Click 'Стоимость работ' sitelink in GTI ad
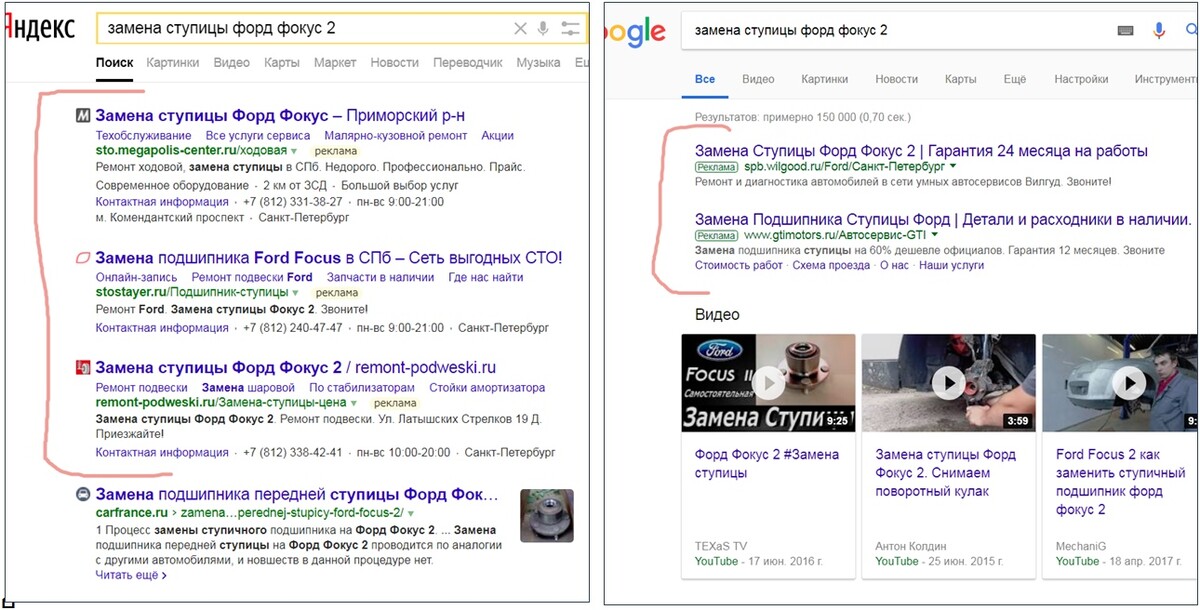Viewport: 1200px width, 610px height. click(738, 265)
